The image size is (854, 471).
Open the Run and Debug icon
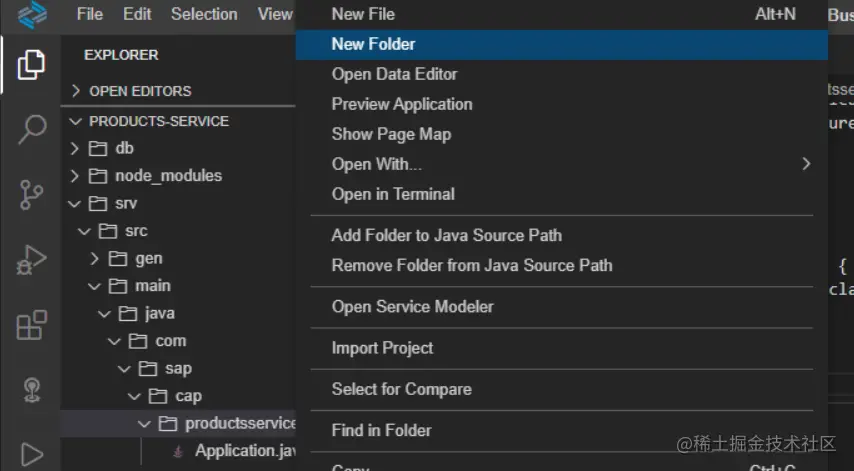pos(31,259)
